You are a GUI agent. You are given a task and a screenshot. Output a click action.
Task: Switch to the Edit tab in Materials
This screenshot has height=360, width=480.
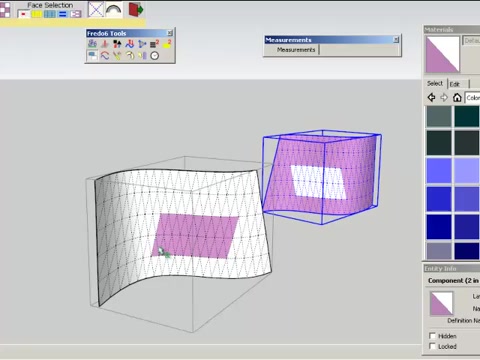click(455, 84)
